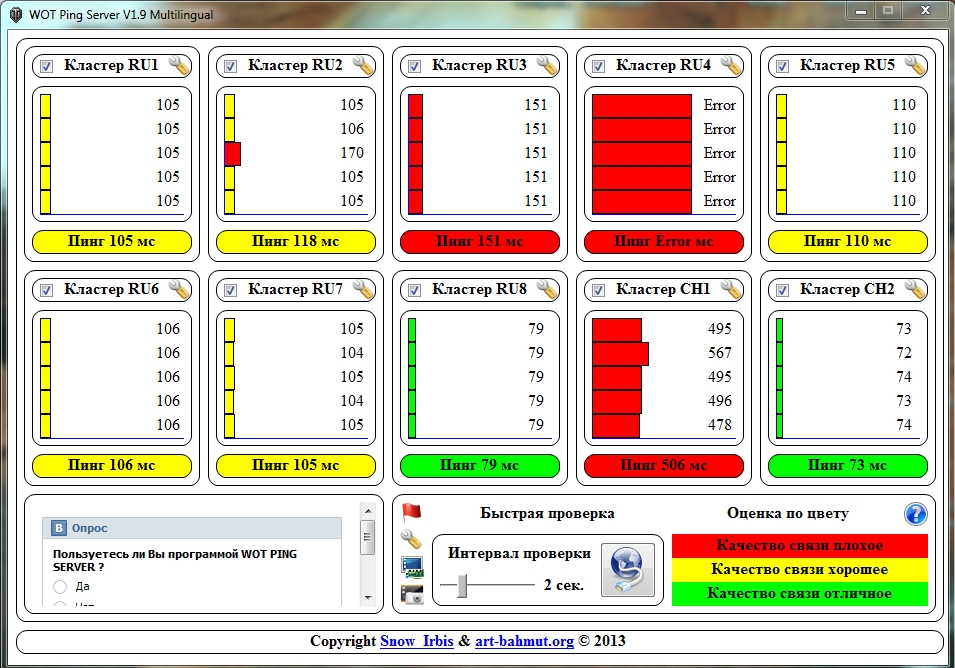Screen dimensions: 955x668
Task: Click poll panel scrollbar up arrow
Action: tap(367, 510)
